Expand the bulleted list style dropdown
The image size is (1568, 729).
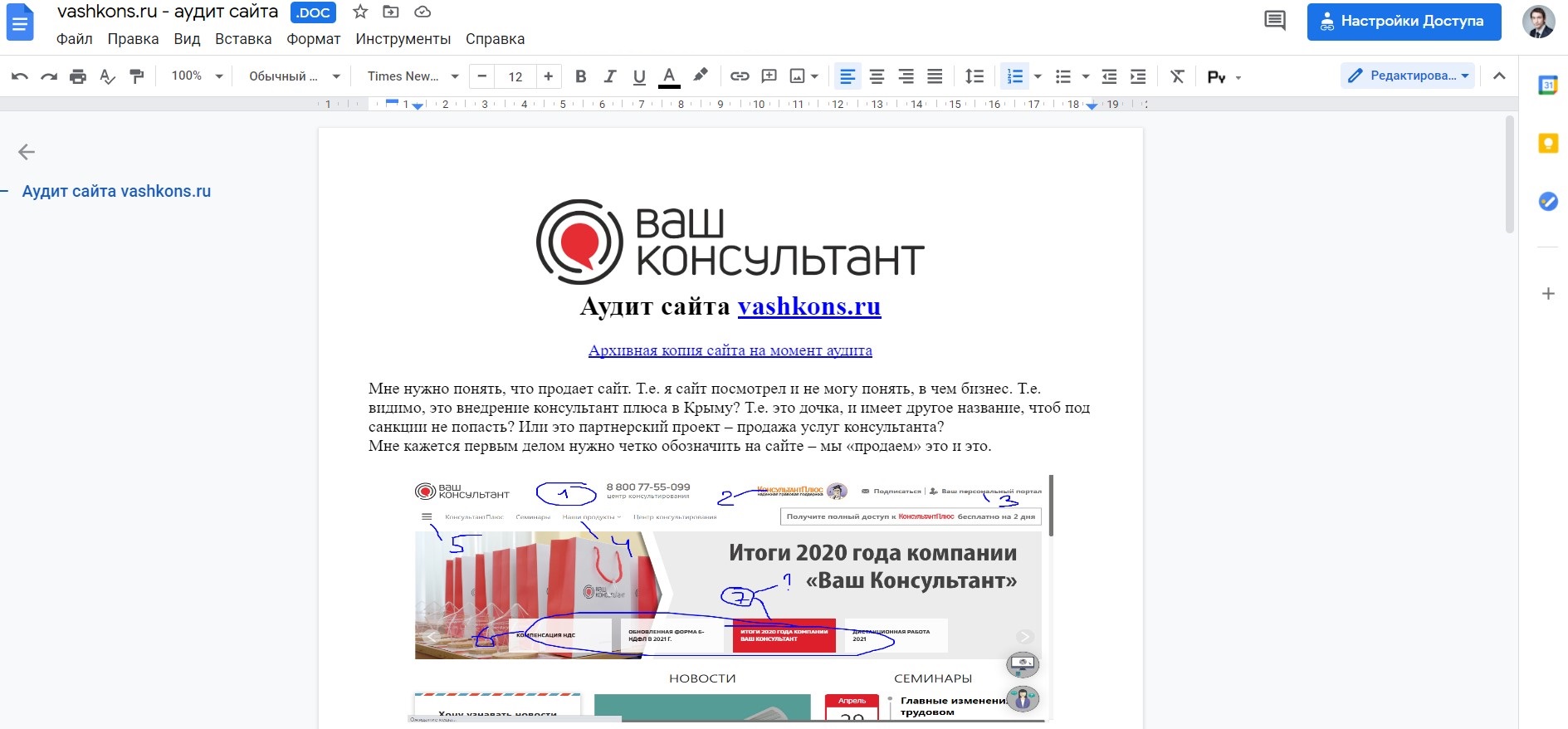click(x=1086, y=76)
